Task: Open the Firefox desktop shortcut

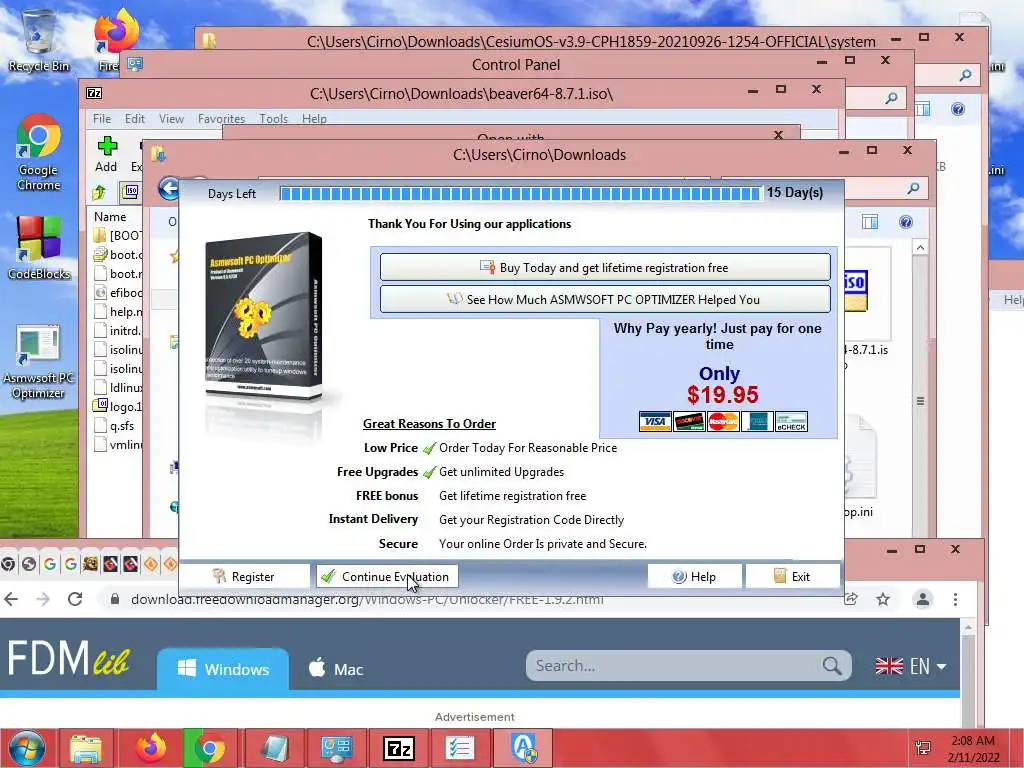Action: pos(116,39)
